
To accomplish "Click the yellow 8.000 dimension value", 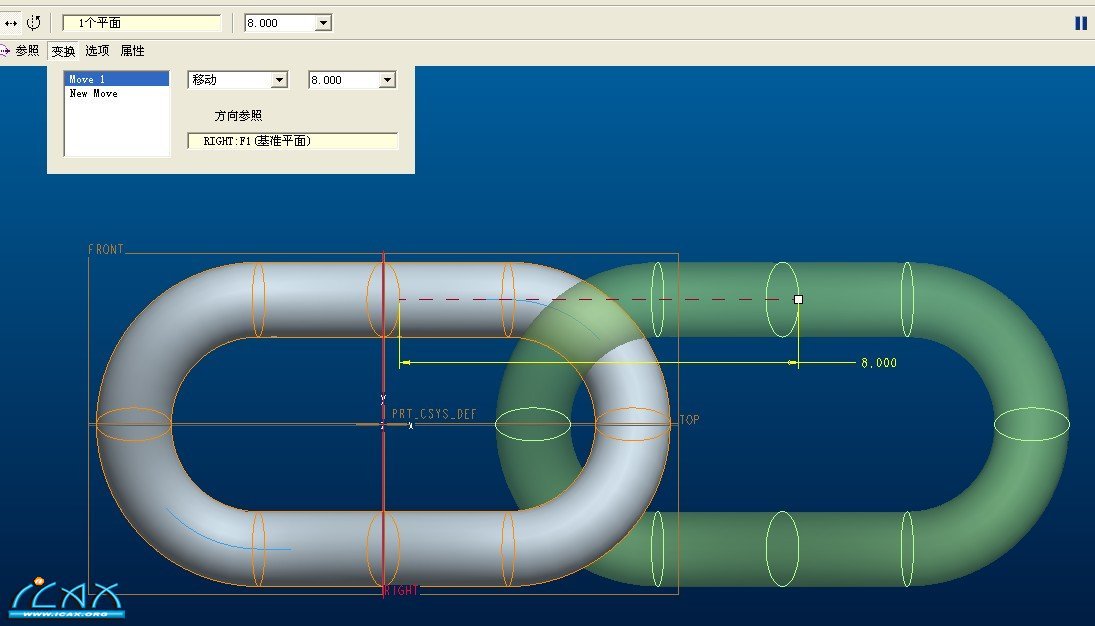I will (878, 363).
